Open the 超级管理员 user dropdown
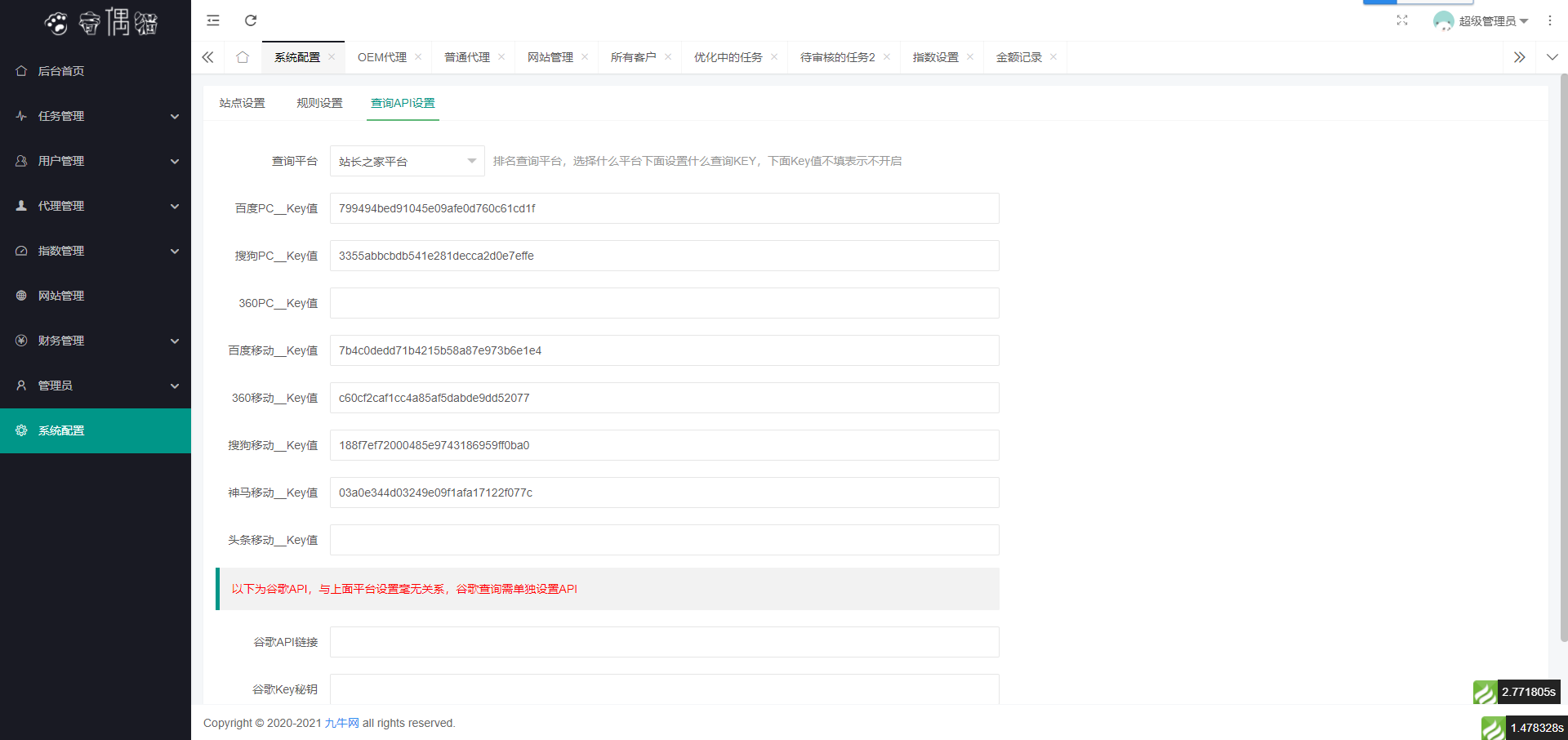Viewport: 1568px width, 740px height. pyautogui.click(x=1494, y=21)
